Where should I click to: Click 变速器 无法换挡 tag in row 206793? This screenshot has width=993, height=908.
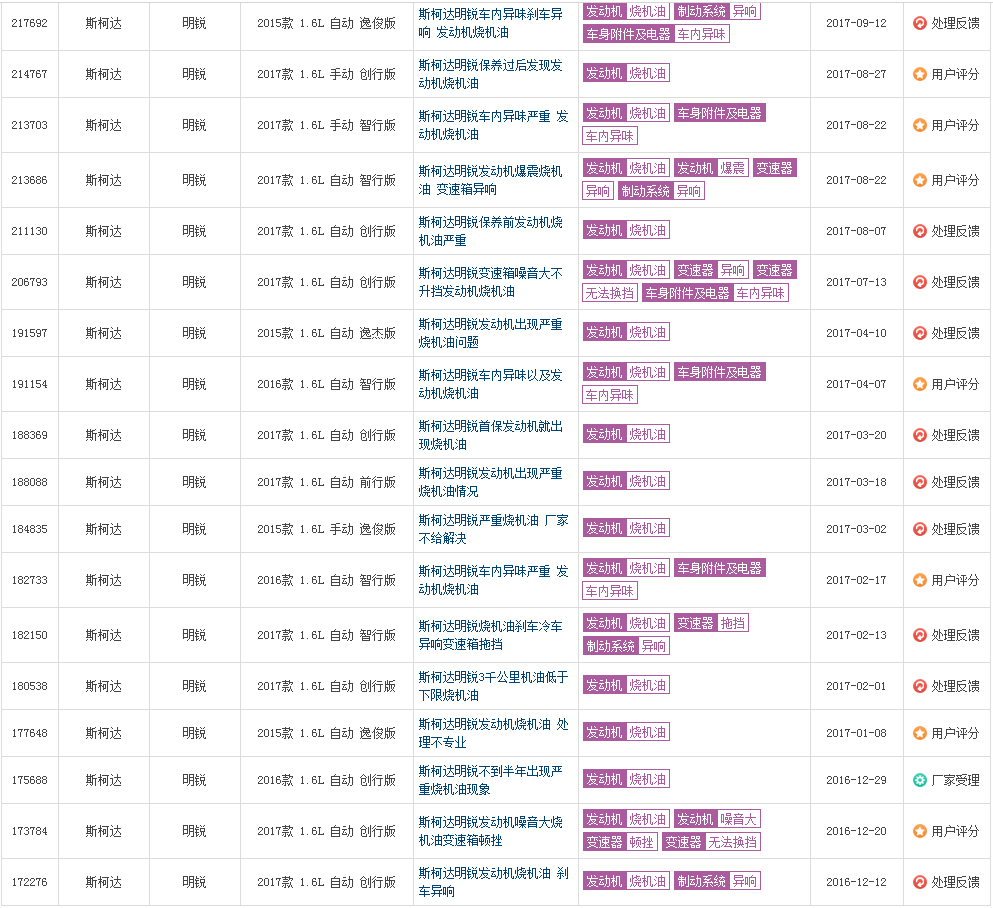click(x=689, y=282)
